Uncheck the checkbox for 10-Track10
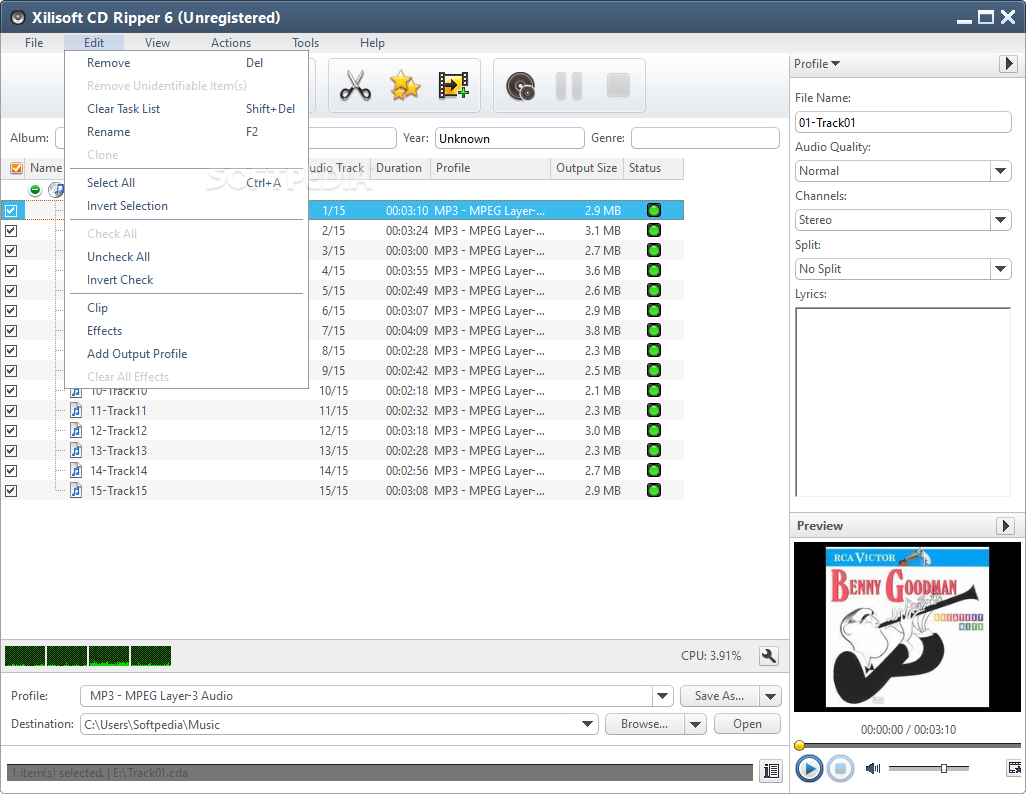Image resolution: width=1026 pixels, height=794 pixels. point(11,391)
